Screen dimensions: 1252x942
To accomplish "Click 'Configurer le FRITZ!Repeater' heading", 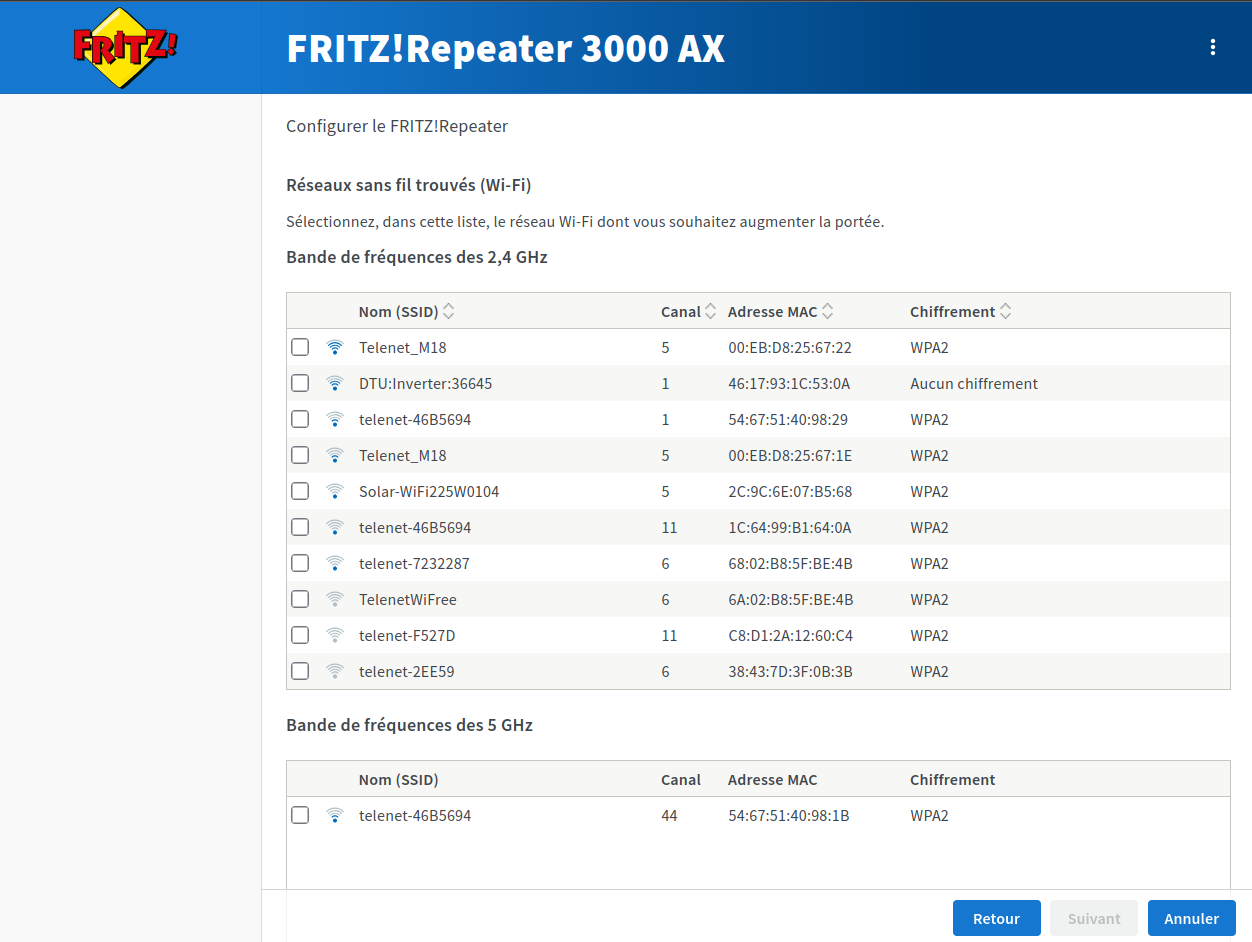I will tap(397, 126).
